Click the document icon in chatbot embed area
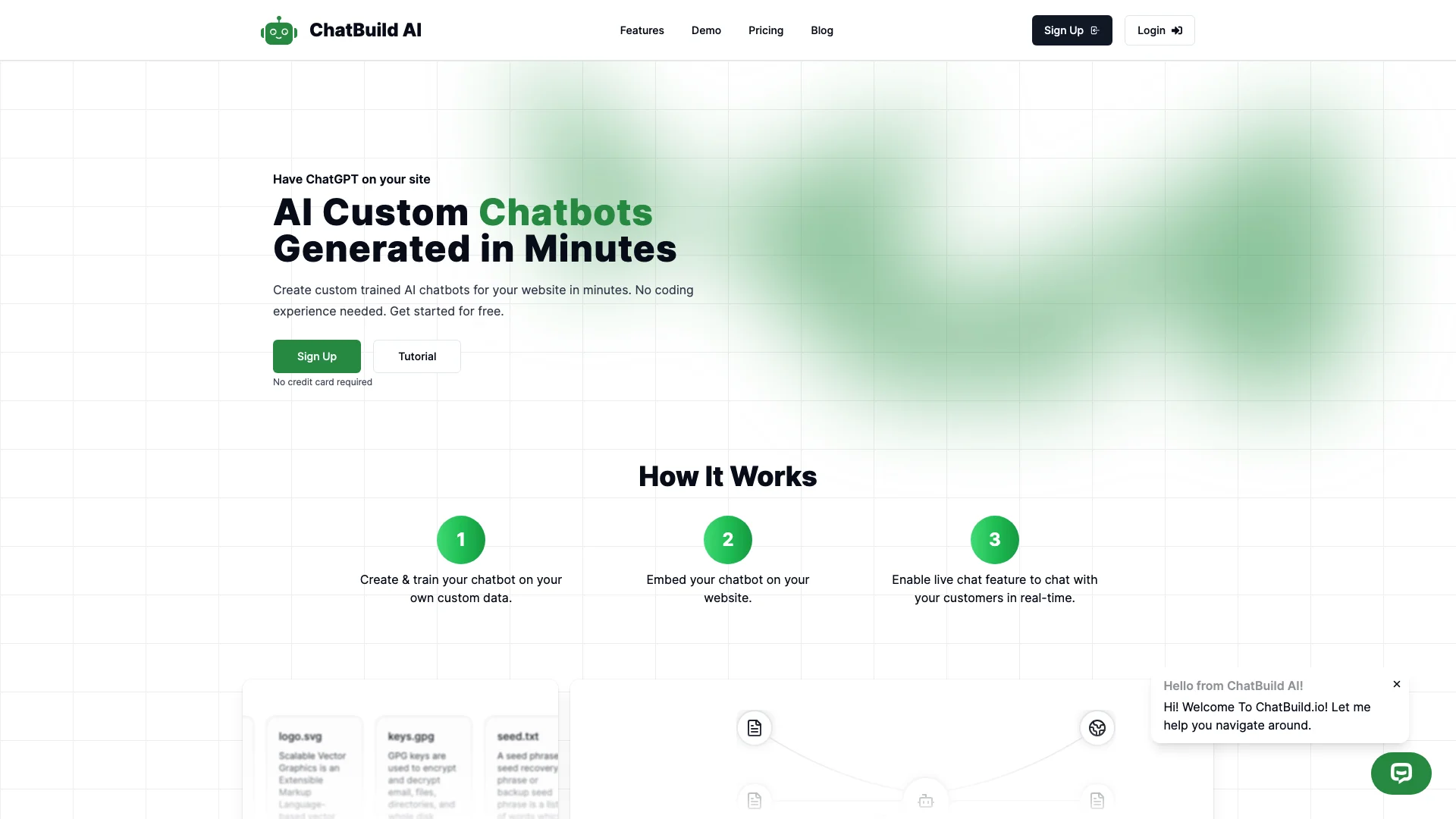The height and width of the screenshot is (819, 1456). coord(754,727)
